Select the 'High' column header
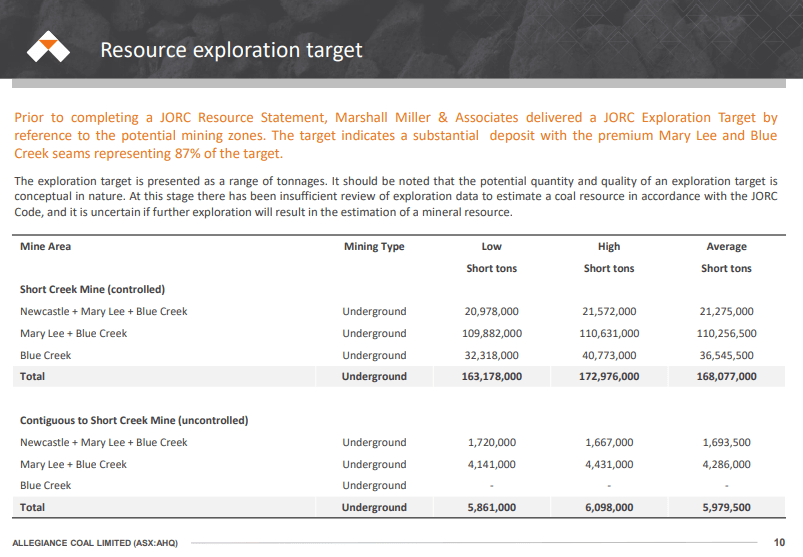Screen dimensions: 803x557 coord(609,247)
